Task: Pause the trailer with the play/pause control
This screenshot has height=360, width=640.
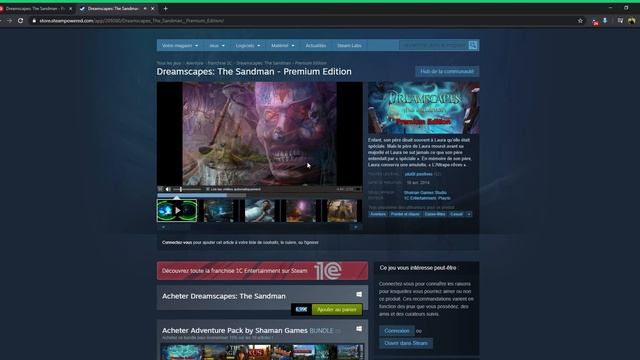Action: pos(160,189)
